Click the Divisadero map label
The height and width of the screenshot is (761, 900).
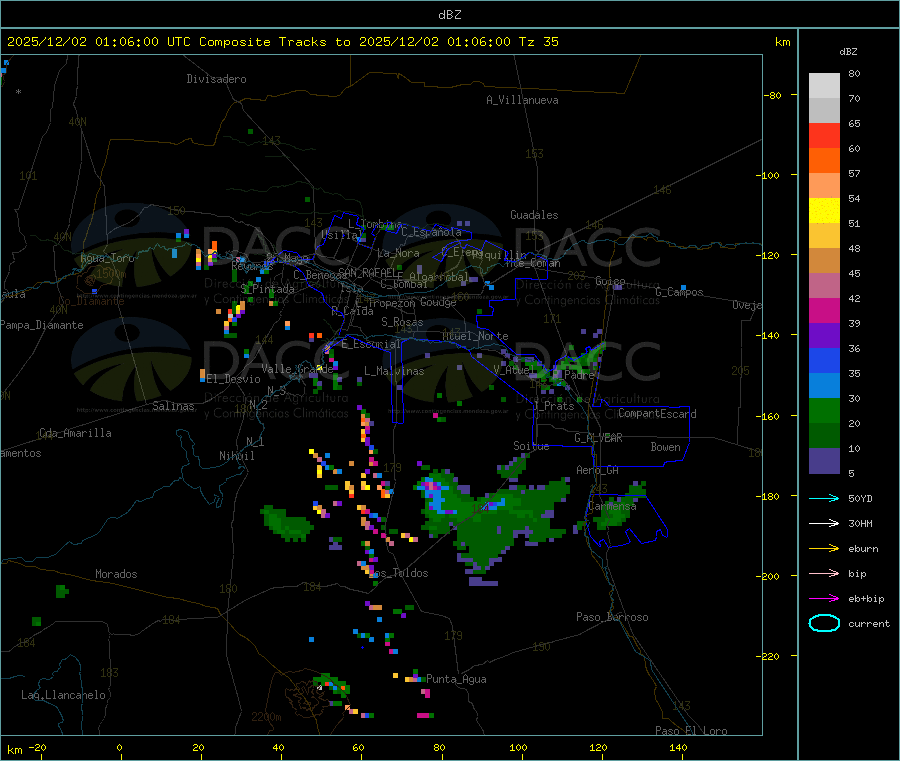pos(216,79)
